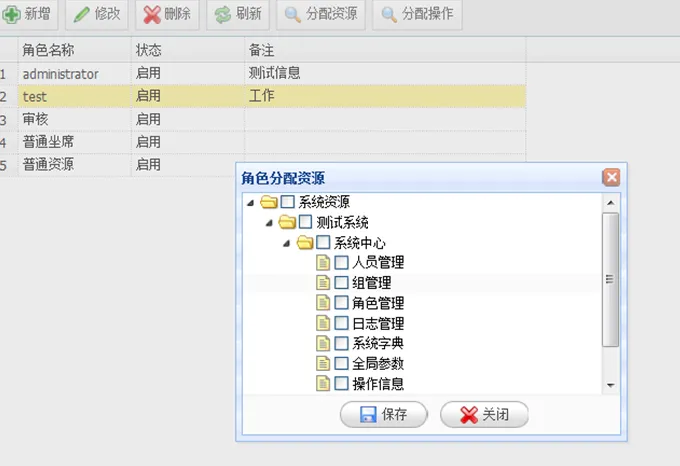Viewport: 680px width, 466px height.
Task: Tick the 组管理 checkbox
Action: 341,283
